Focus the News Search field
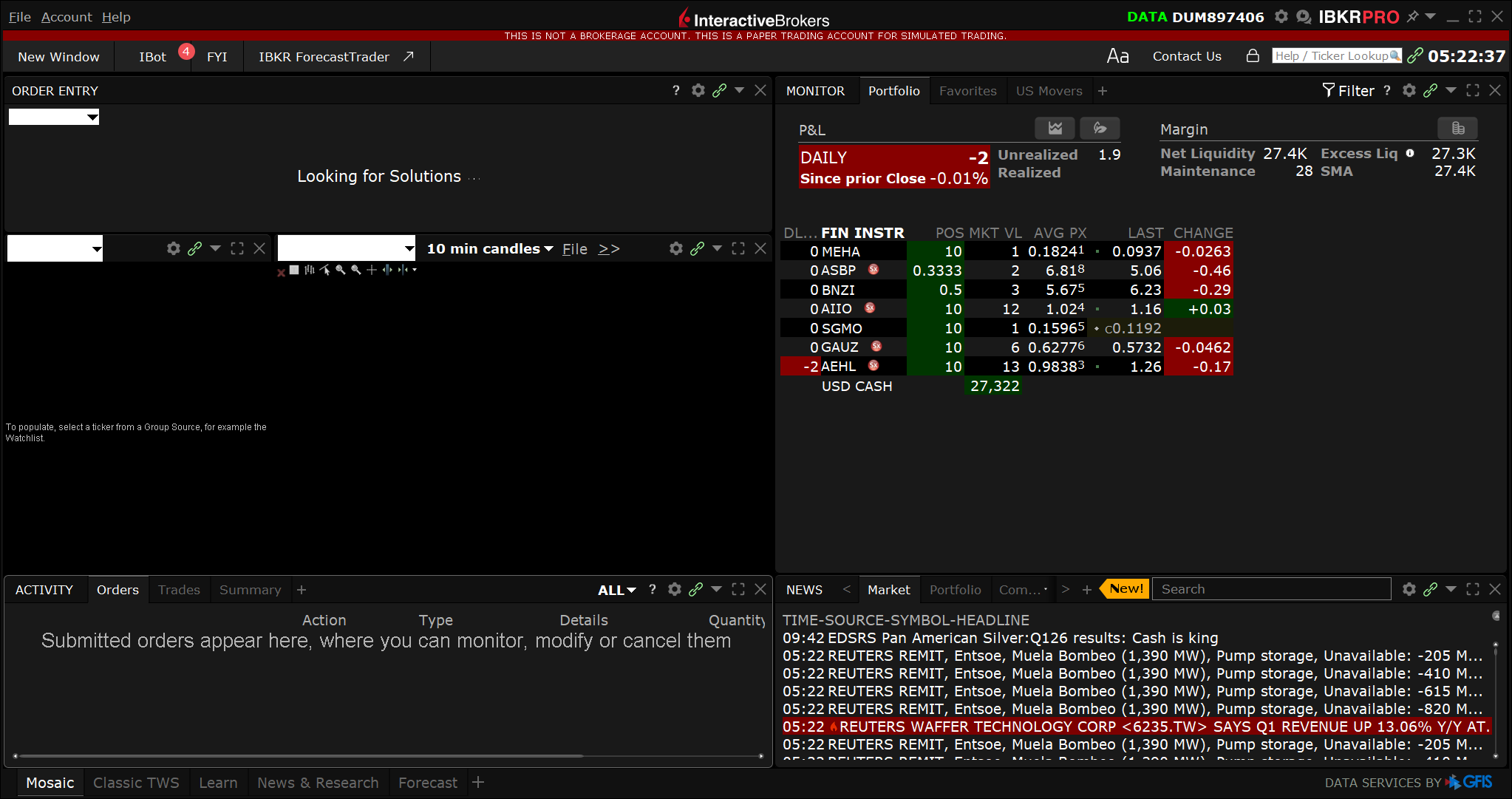Screen dimensions: 1512x799 tap(1271, 589)
